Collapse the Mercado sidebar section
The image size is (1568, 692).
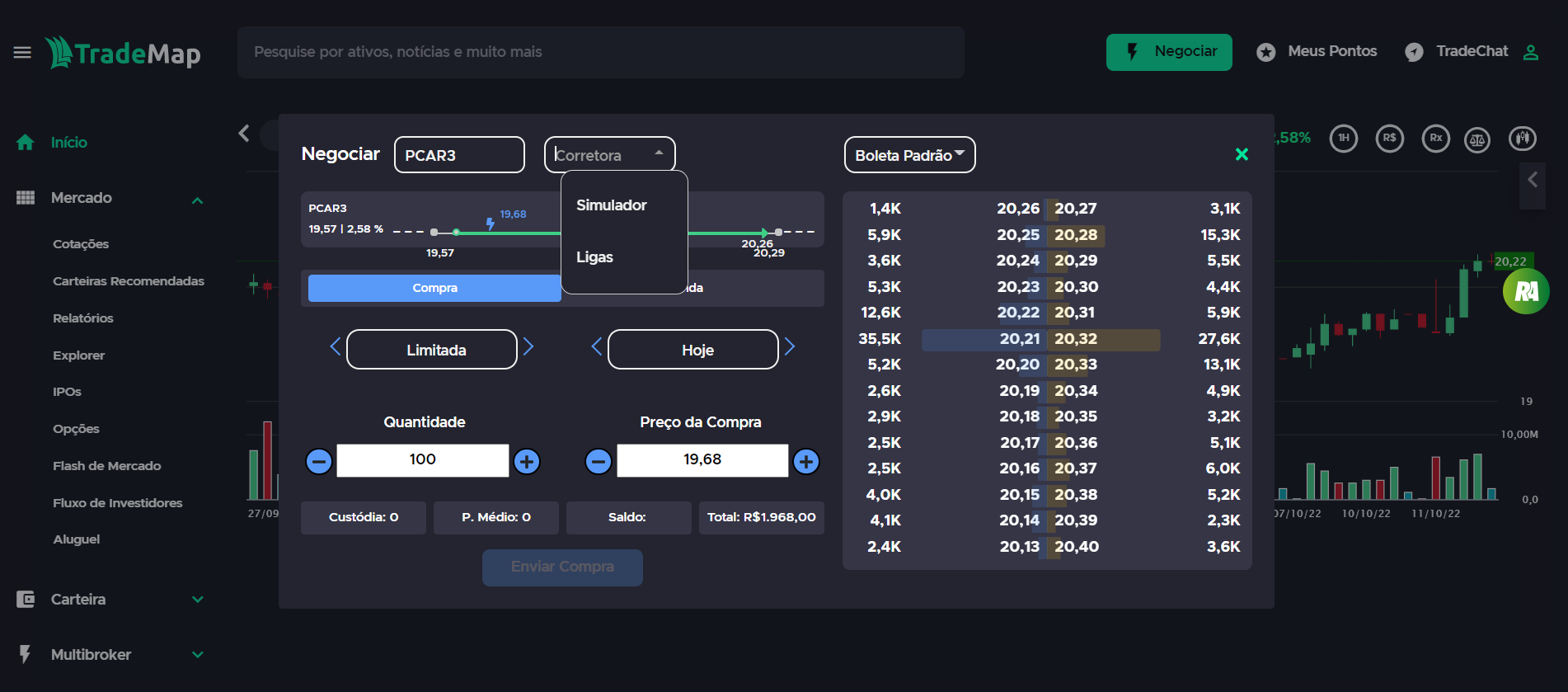point(198,200)
